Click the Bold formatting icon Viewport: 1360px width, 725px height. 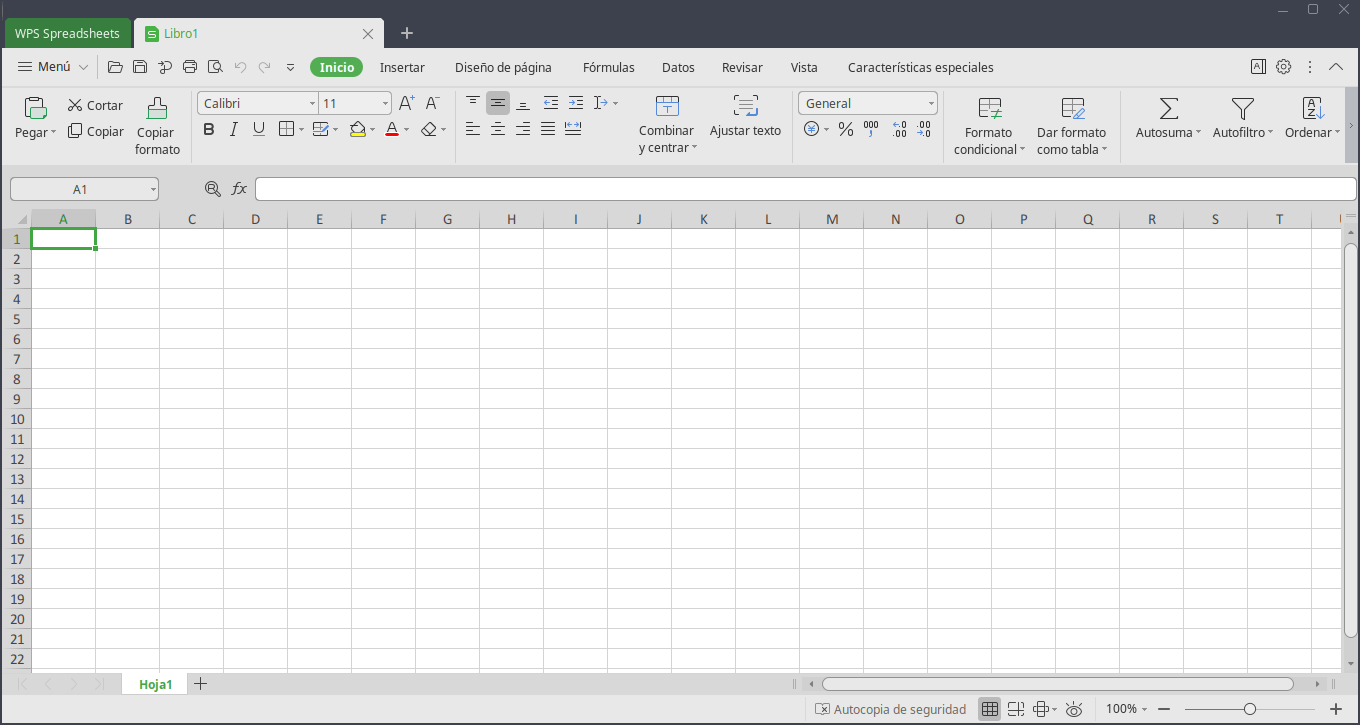point(209,129)
